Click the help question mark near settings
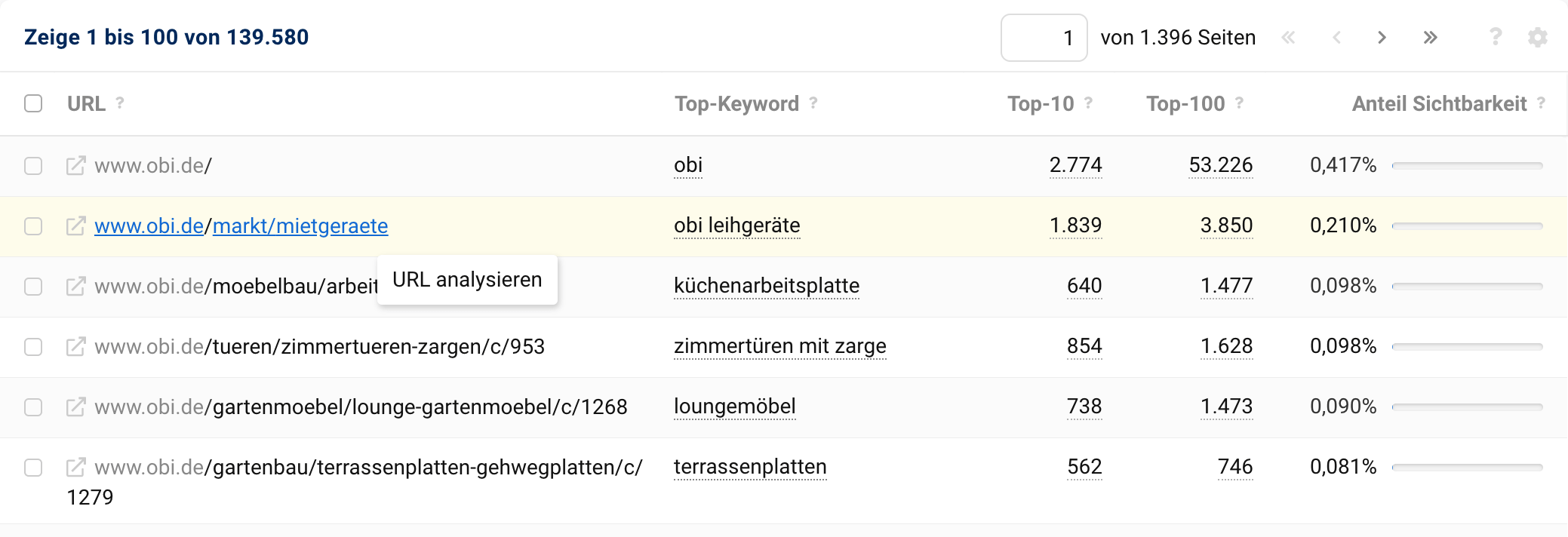 point(1495,37)
